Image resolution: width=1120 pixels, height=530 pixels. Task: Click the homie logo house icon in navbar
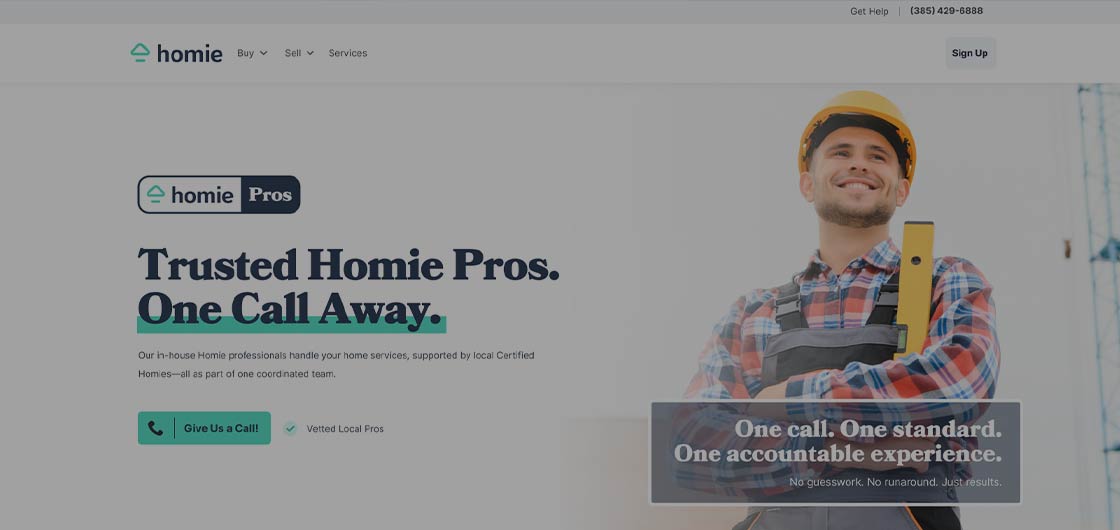pos(140,53)
